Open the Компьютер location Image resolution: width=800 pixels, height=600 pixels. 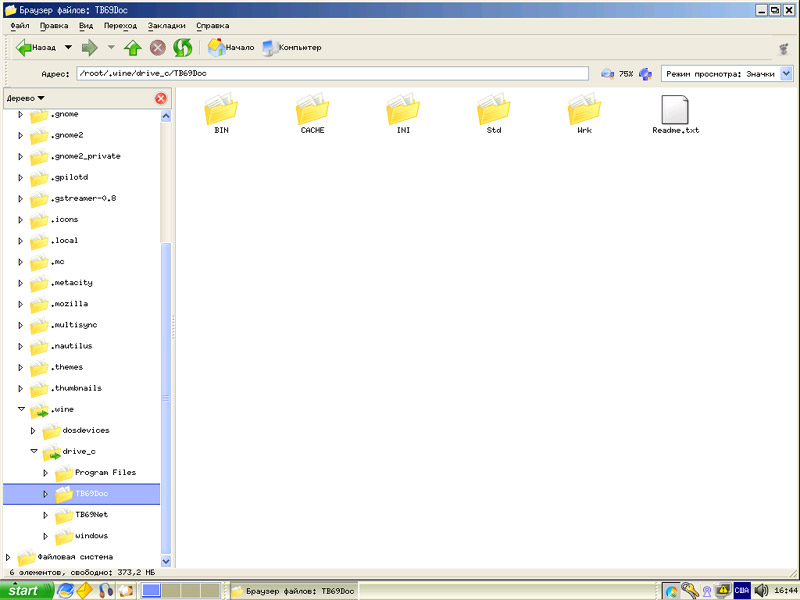(x=292, y=47)
